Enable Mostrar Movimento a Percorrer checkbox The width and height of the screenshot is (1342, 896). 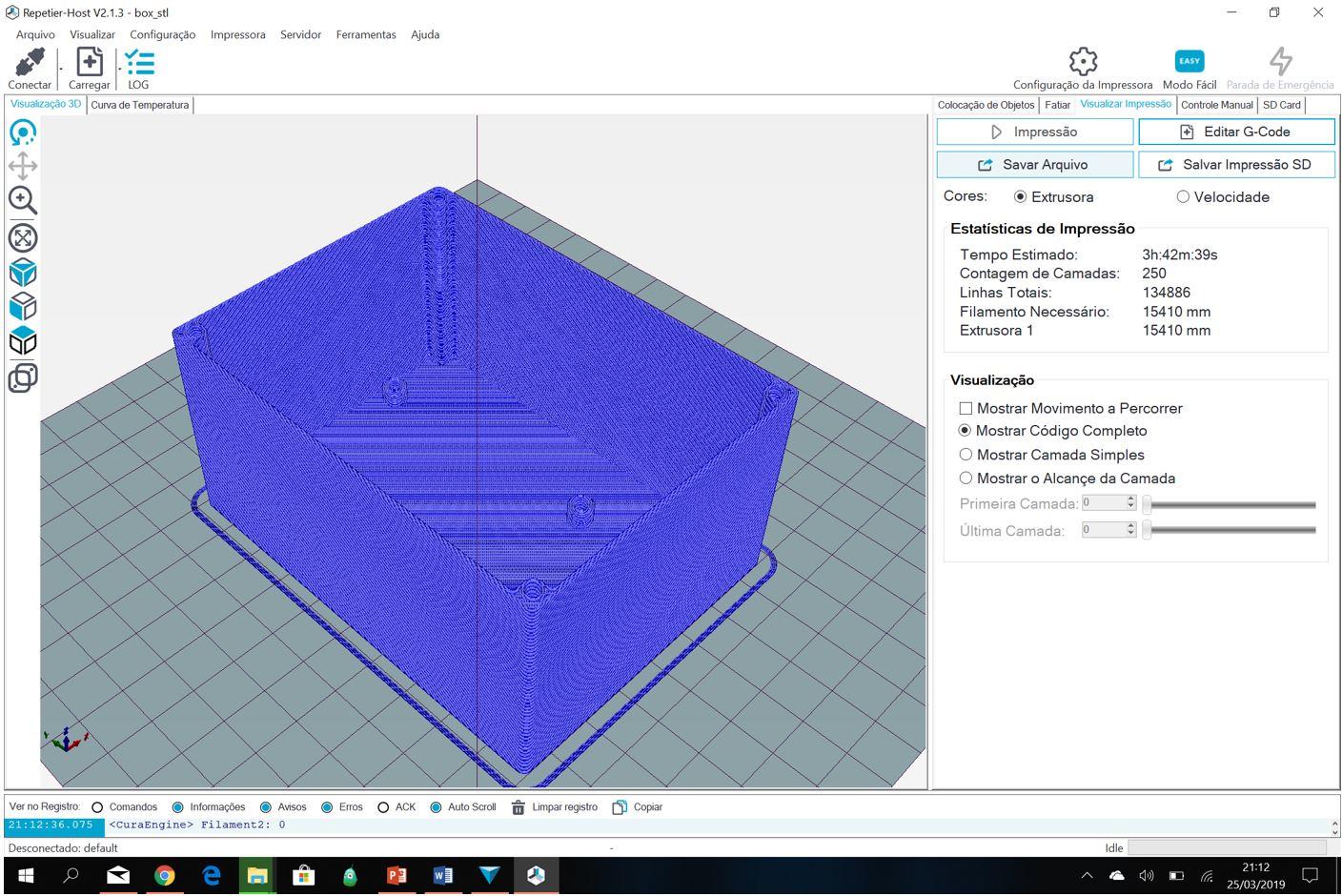pos(966,408)
